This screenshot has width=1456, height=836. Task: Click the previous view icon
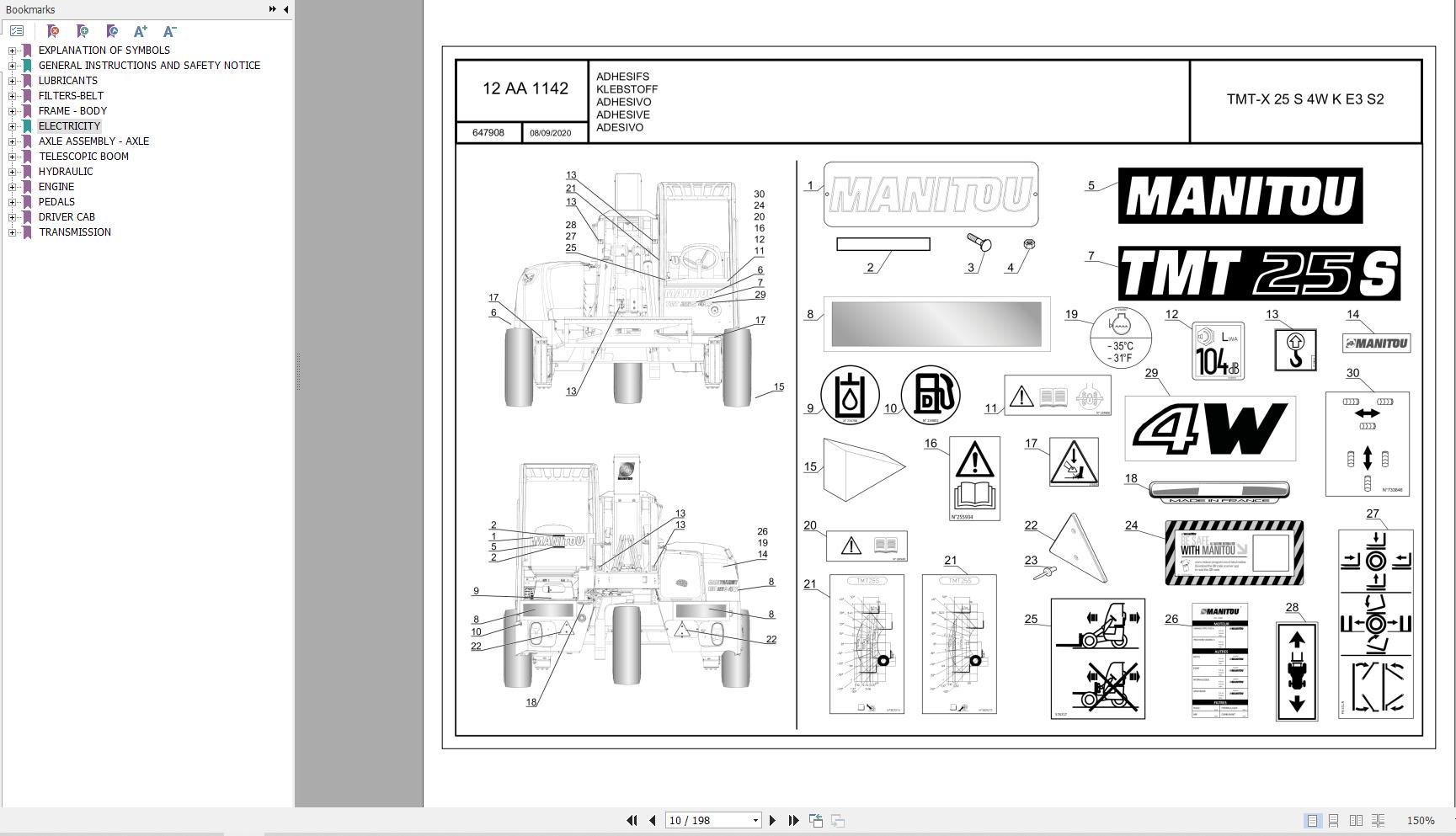[816, 820]
